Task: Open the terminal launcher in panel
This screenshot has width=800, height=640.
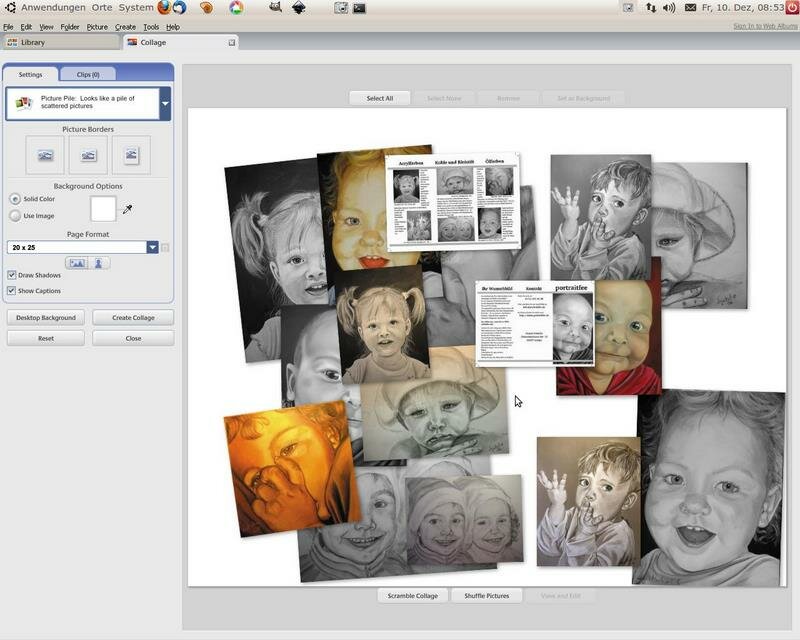Action: click(x=359, y=8)
